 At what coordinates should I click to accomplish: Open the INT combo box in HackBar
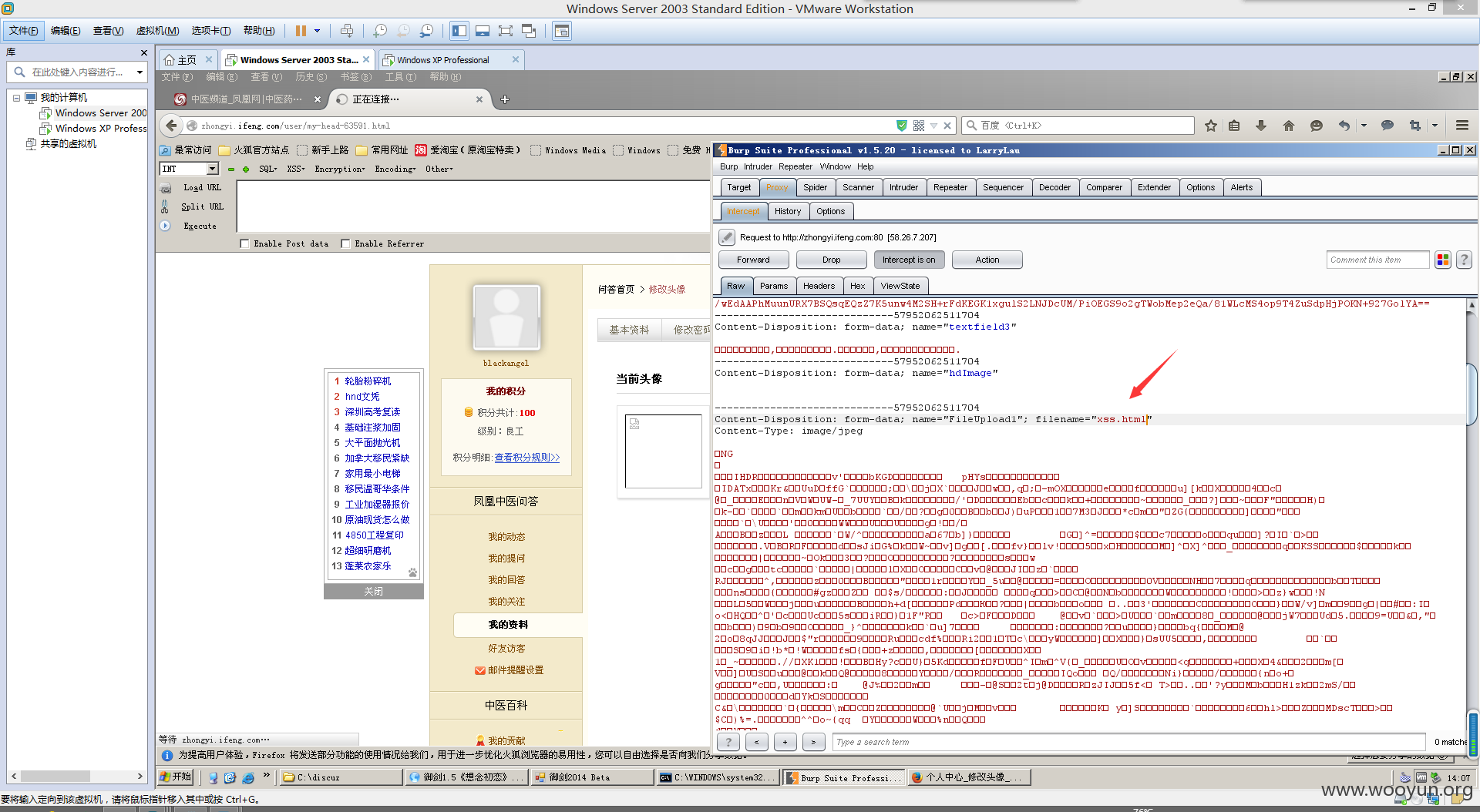coord(190,169)
